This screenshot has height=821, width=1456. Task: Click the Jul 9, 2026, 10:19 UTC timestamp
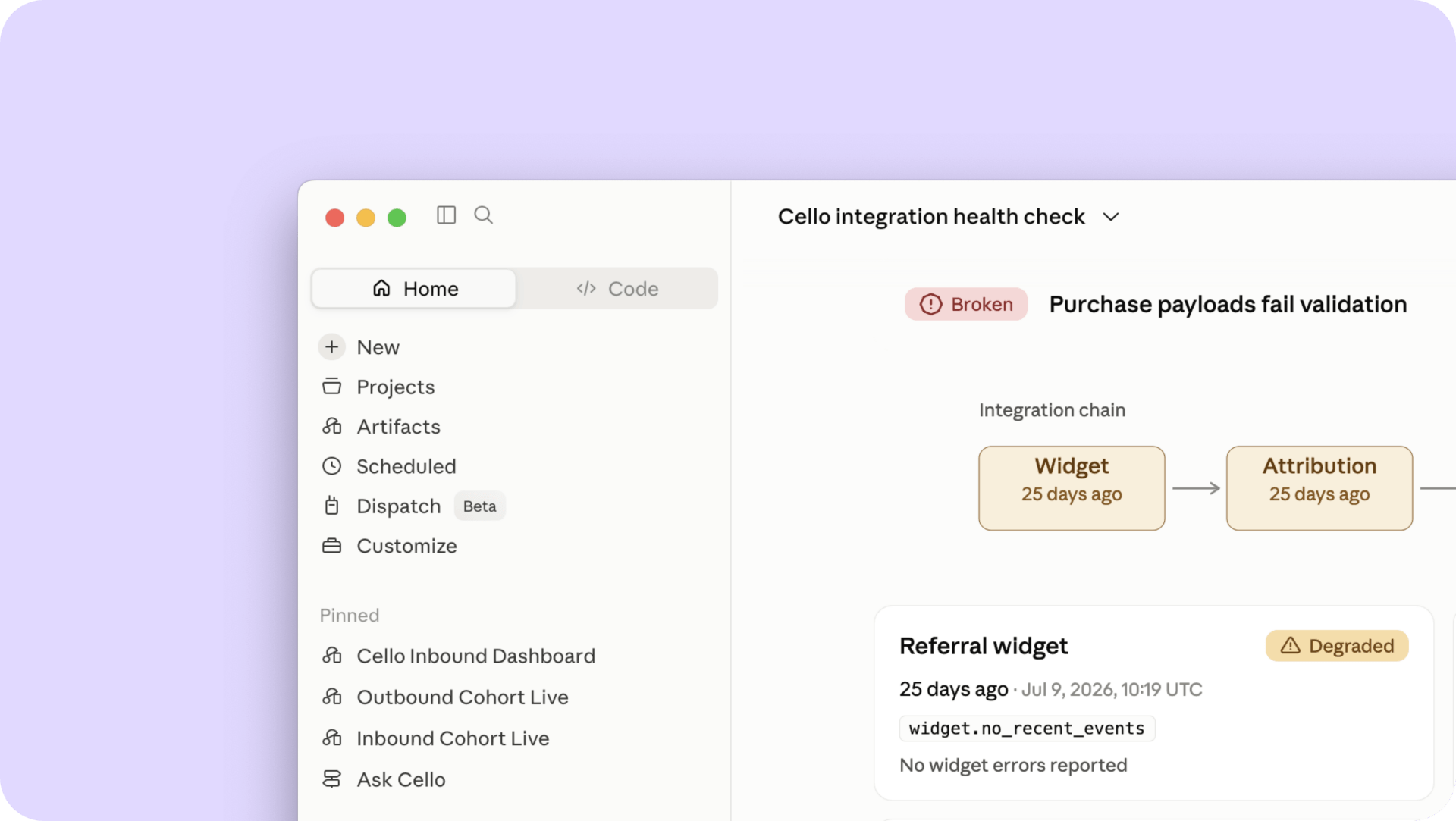(1112, 690)
